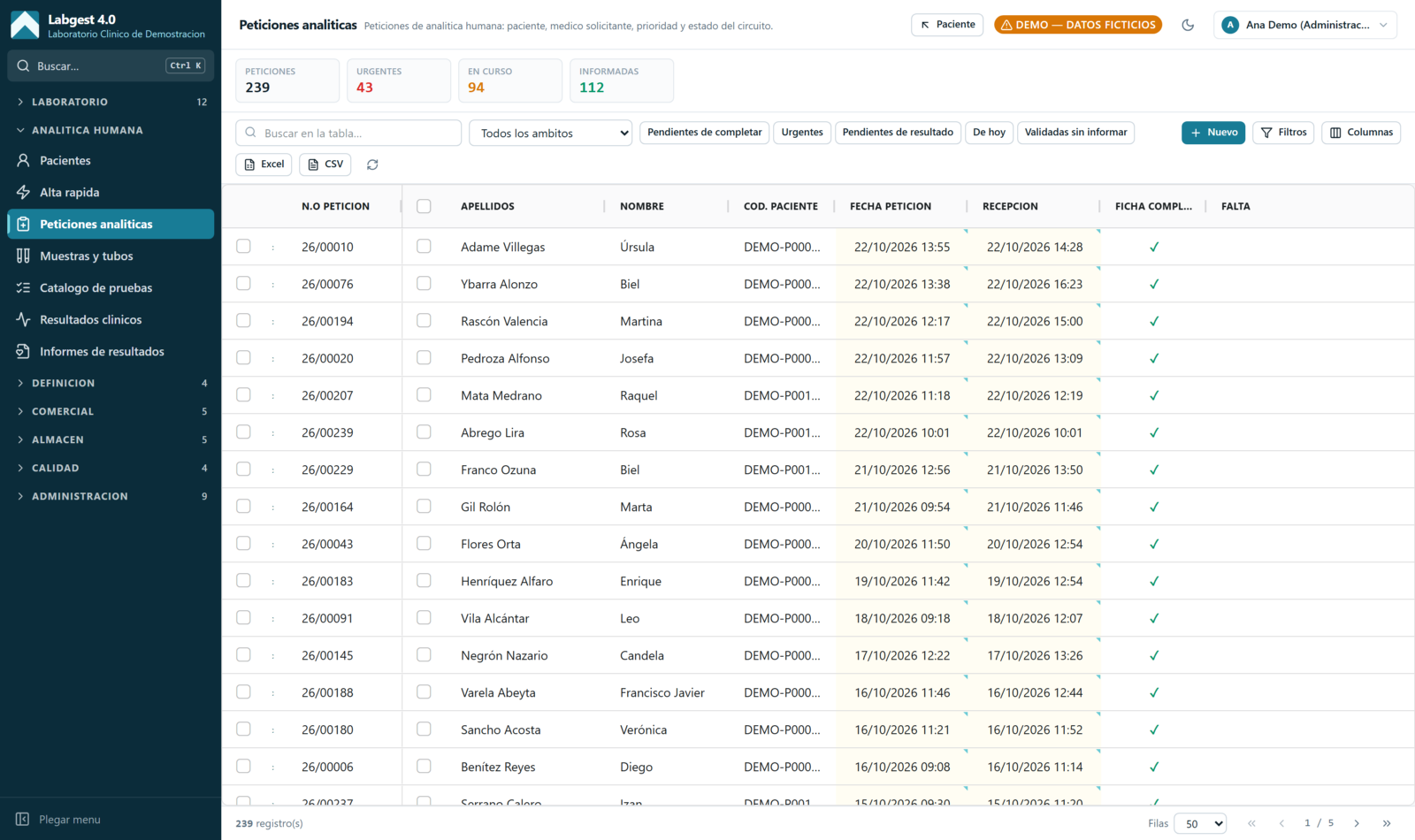This screenshot has height=840, width=1415.
Task: Check the box beside Franco Ozuna
Action: [424, 470]
